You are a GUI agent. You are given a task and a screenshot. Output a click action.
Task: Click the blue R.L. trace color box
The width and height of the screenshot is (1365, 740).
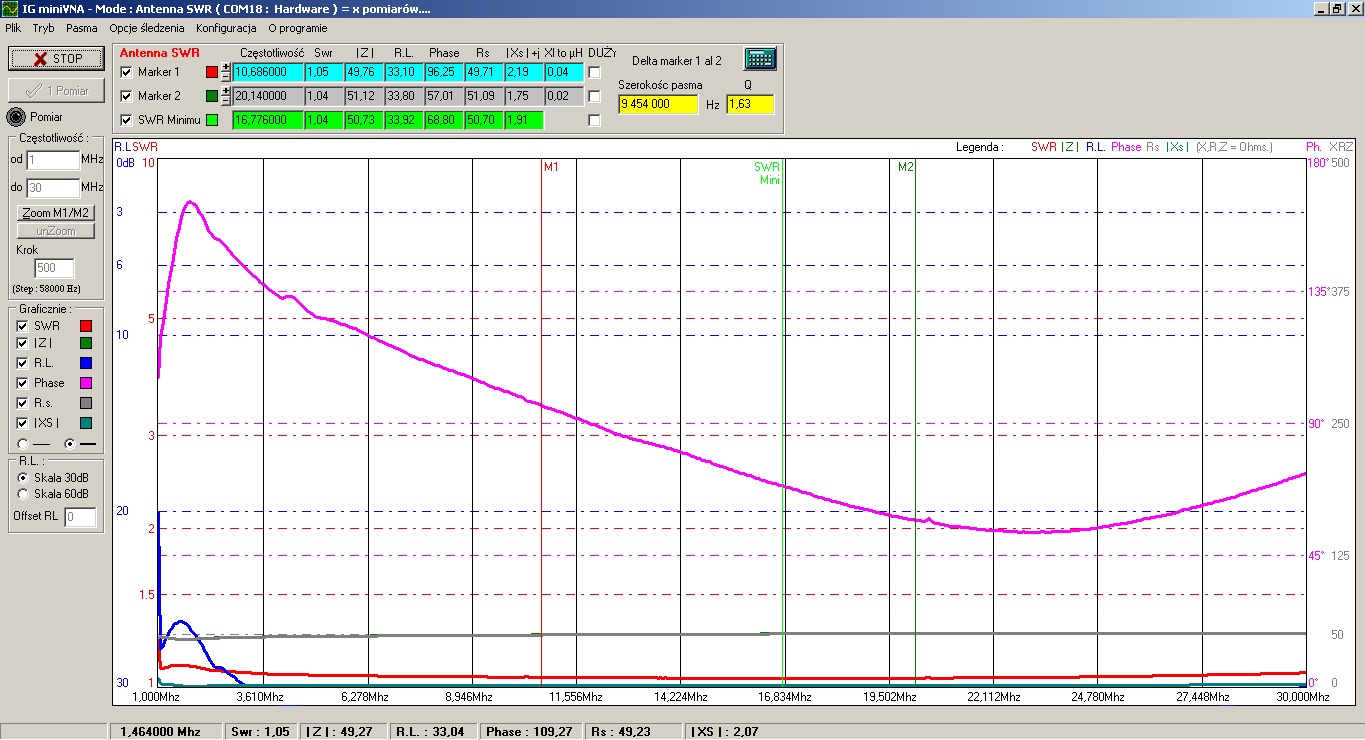[86, 363]
